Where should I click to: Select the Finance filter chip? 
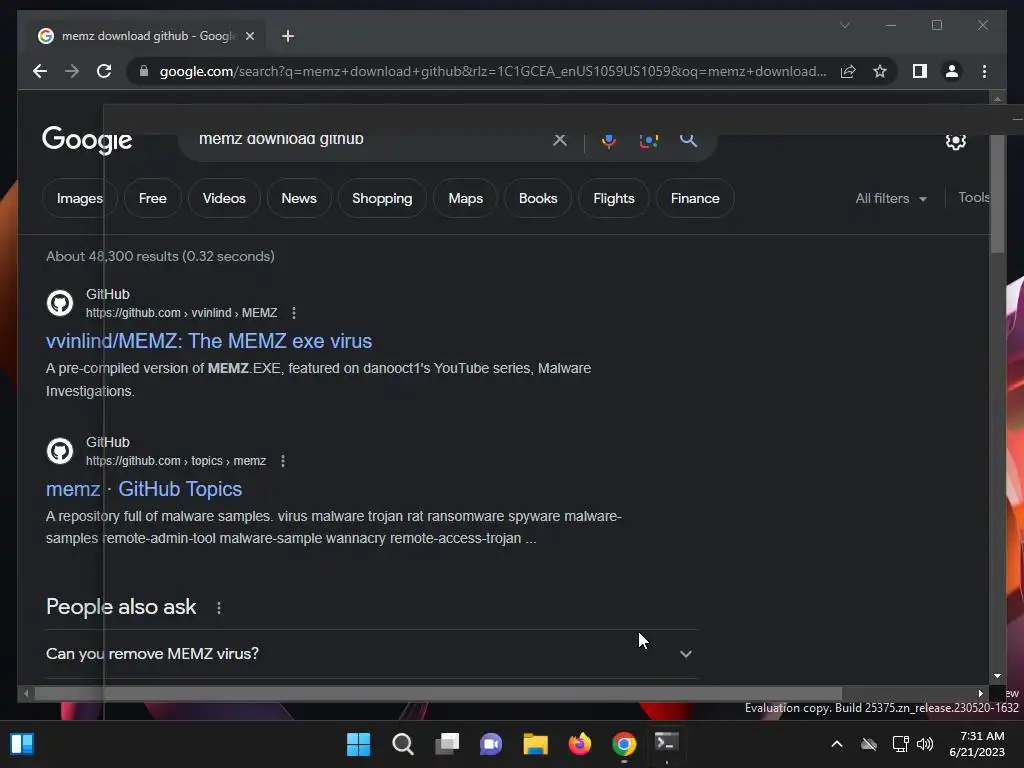tap(695, 198)
